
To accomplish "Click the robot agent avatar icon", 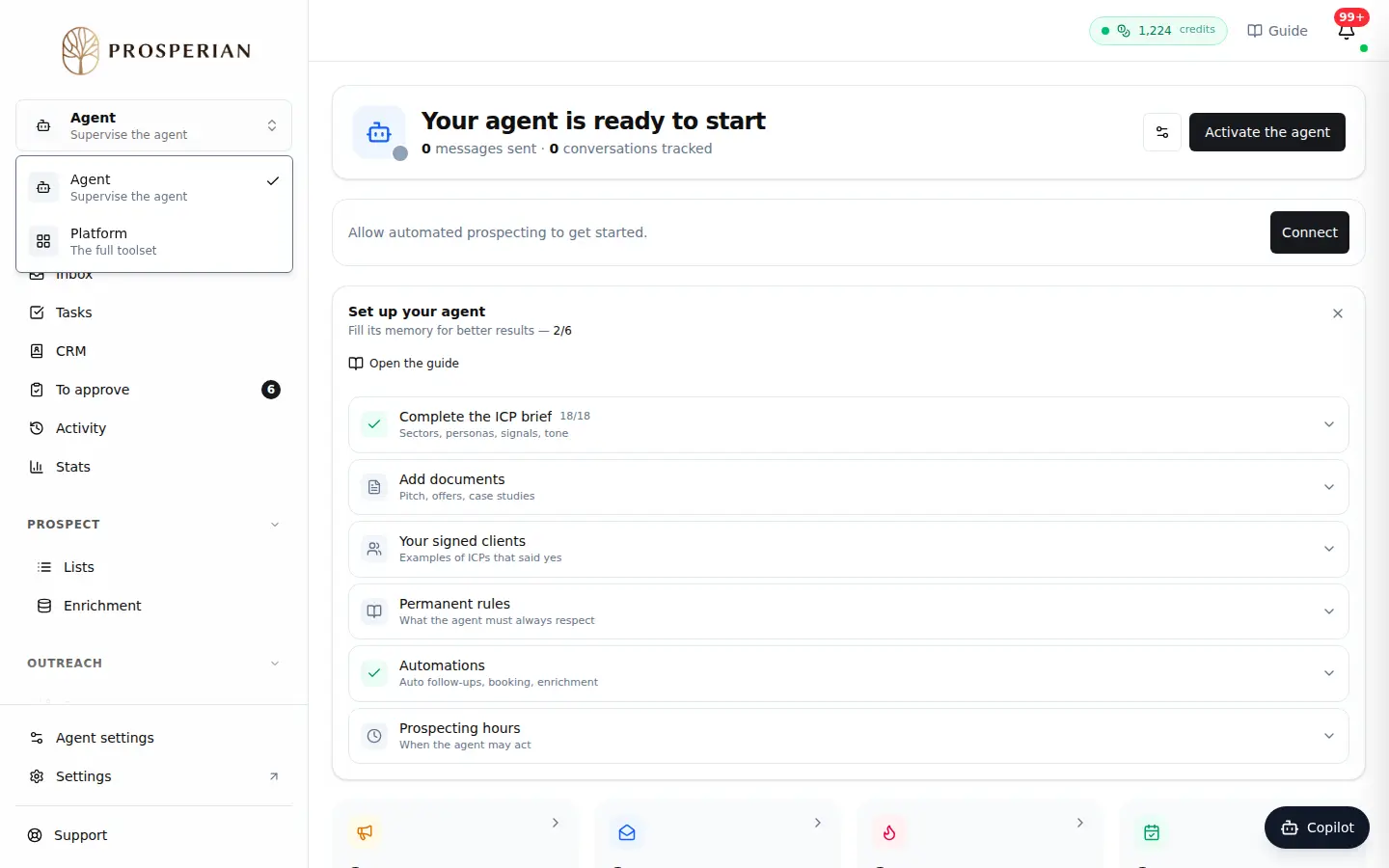I will pyautogui.click(x=379, y=132).
